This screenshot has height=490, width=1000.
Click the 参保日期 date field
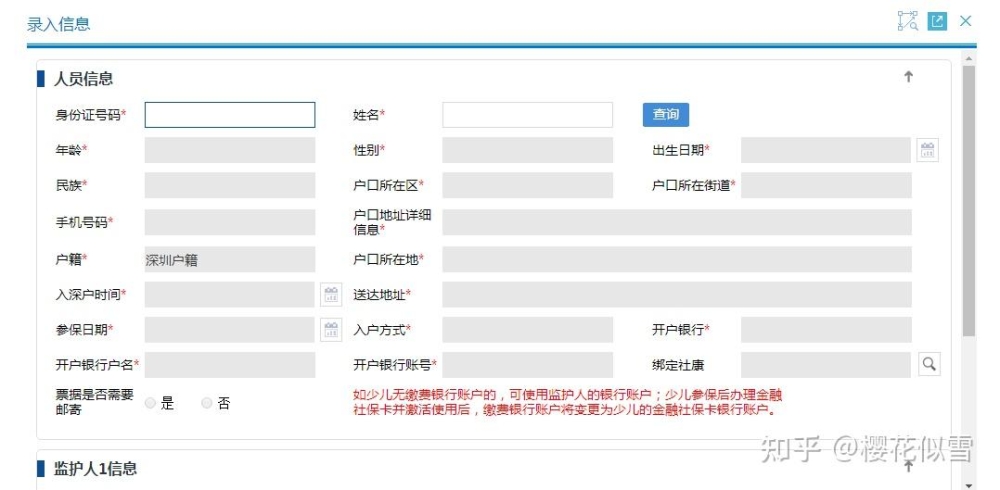point(230,330)
